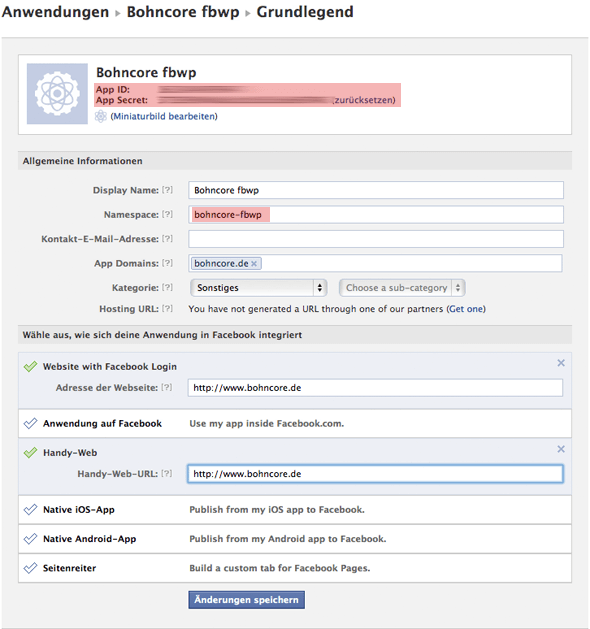Go to Bohncore fbwp in the breadcrumb
The image size is (590, 629).
(x=183, y=12)
